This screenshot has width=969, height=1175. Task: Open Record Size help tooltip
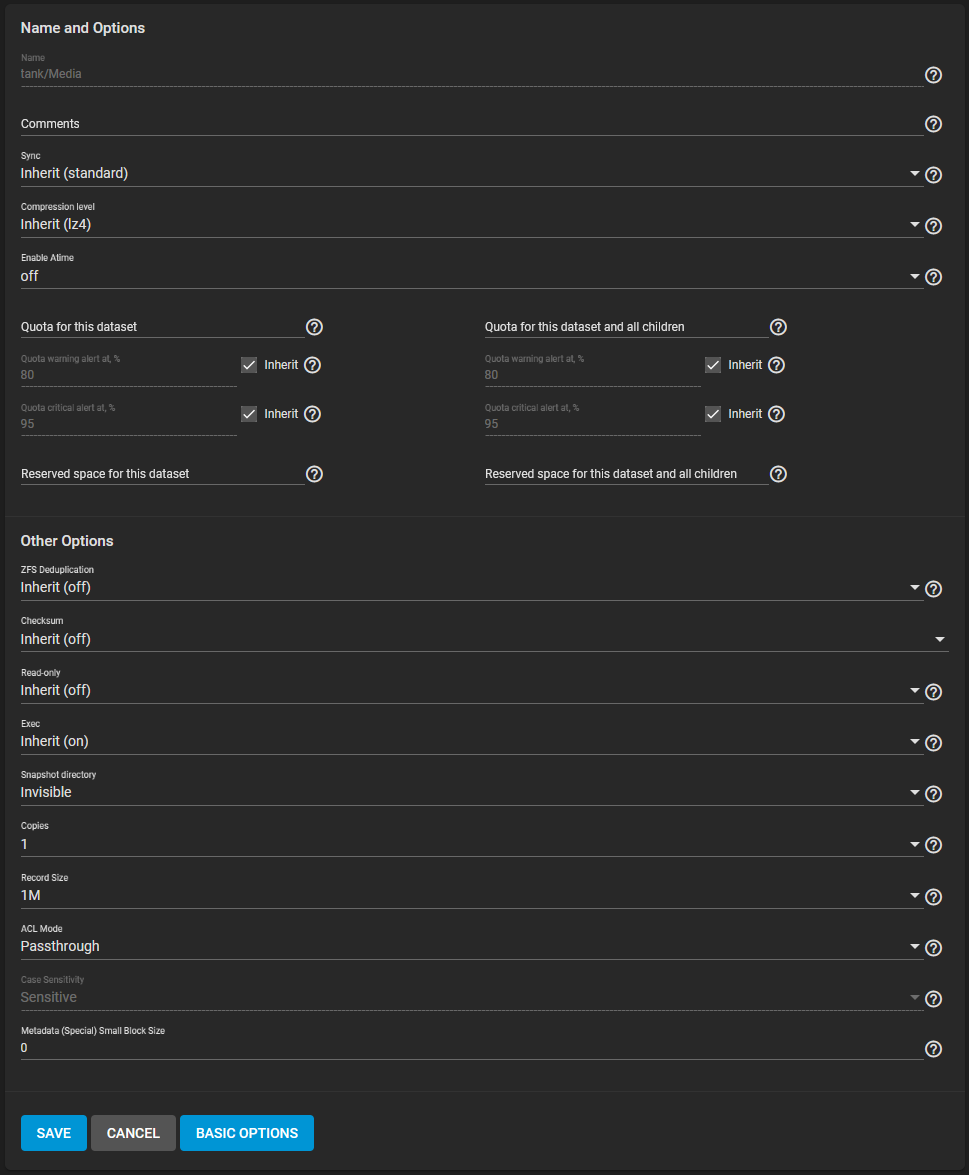tap(933, 897)
